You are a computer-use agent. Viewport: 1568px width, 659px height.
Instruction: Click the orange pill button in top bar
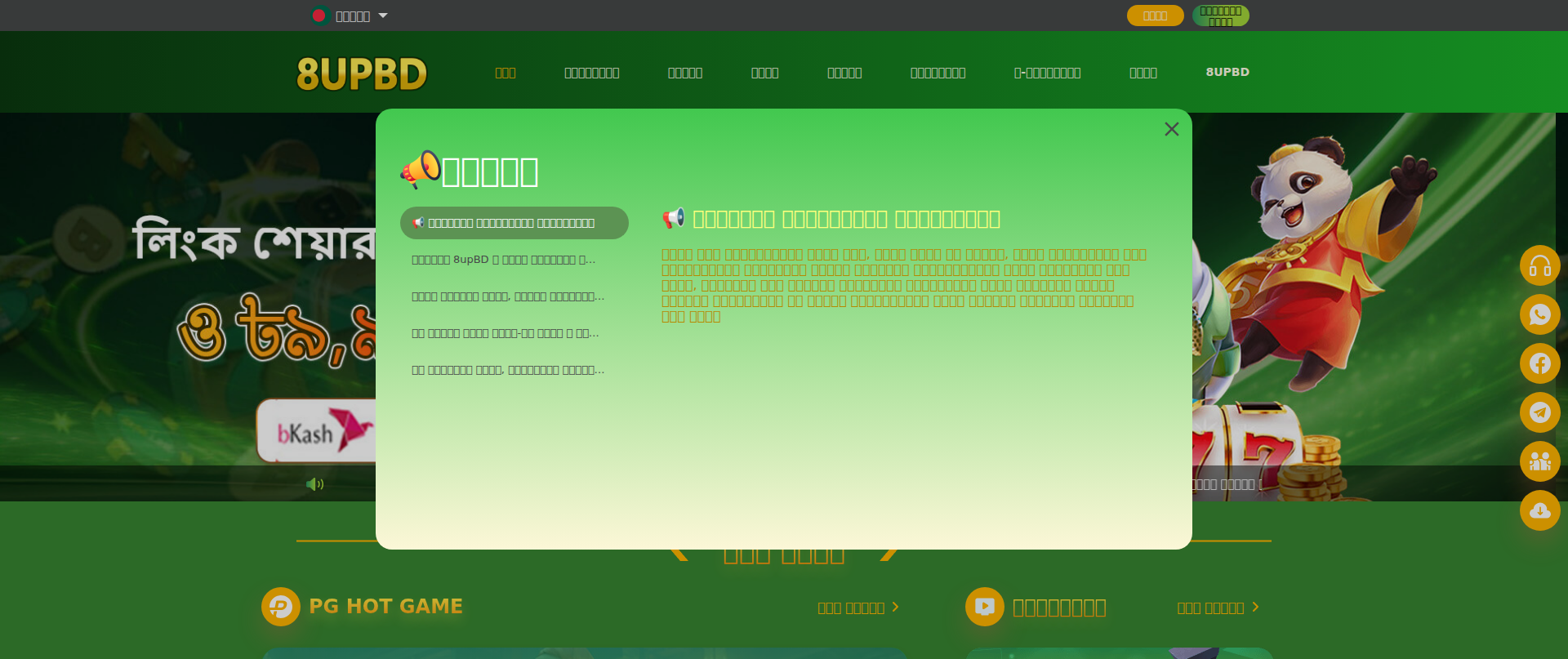(1155, 16)
